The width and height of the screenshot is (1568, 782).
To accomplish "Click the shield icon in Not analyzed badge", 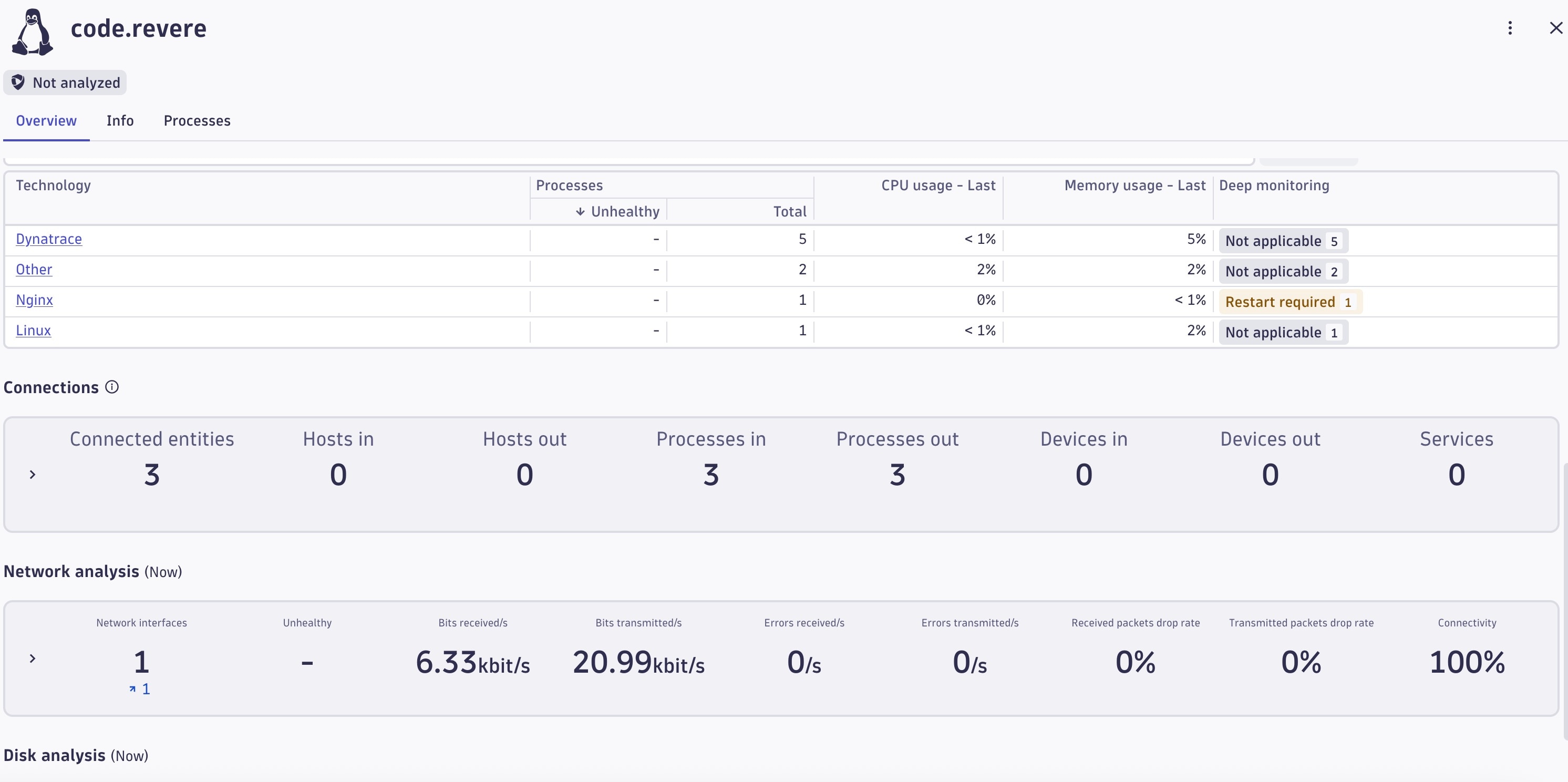I will click(x=18, y=82).
